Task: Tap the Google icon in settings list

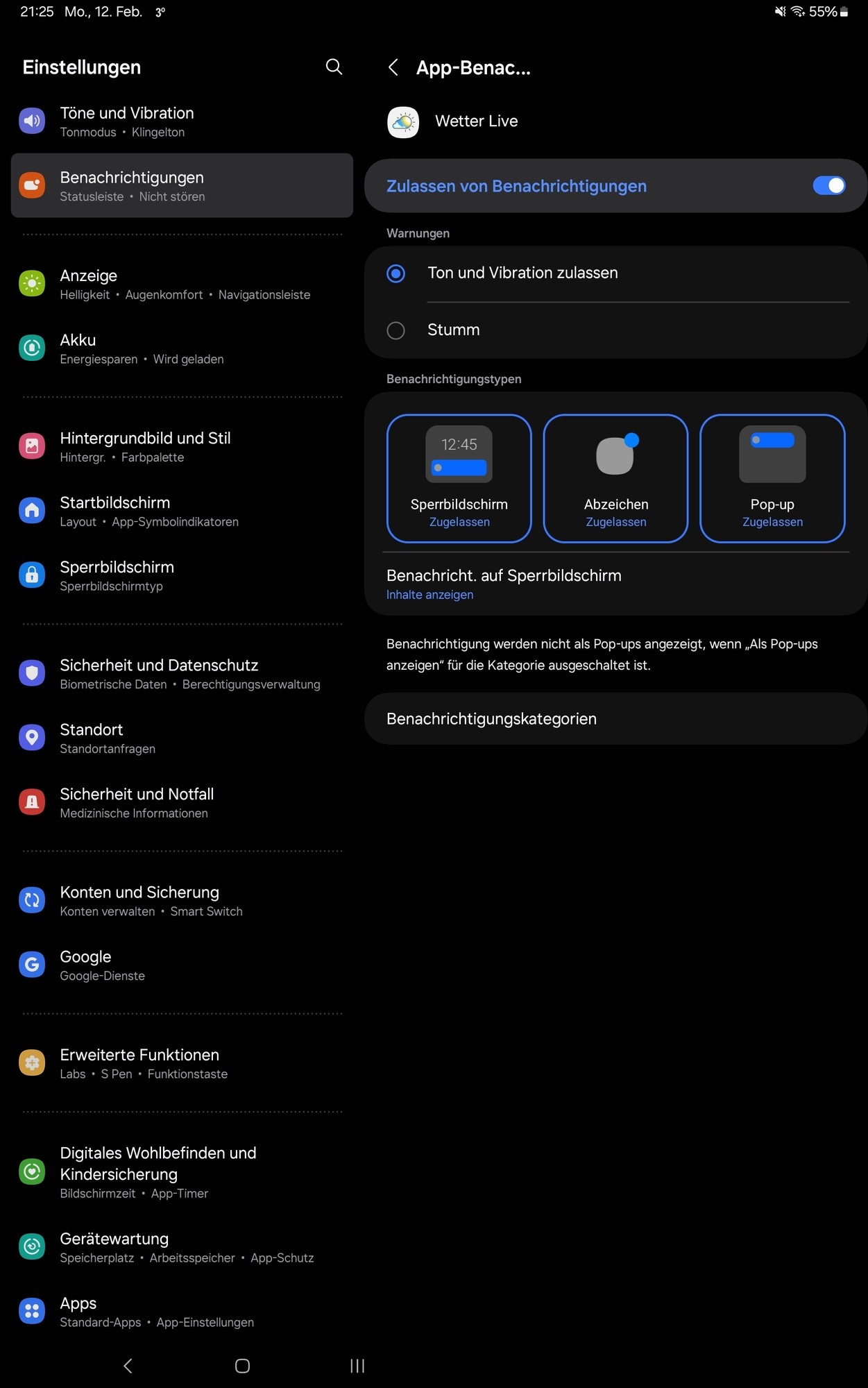Action: pos(32,965)
